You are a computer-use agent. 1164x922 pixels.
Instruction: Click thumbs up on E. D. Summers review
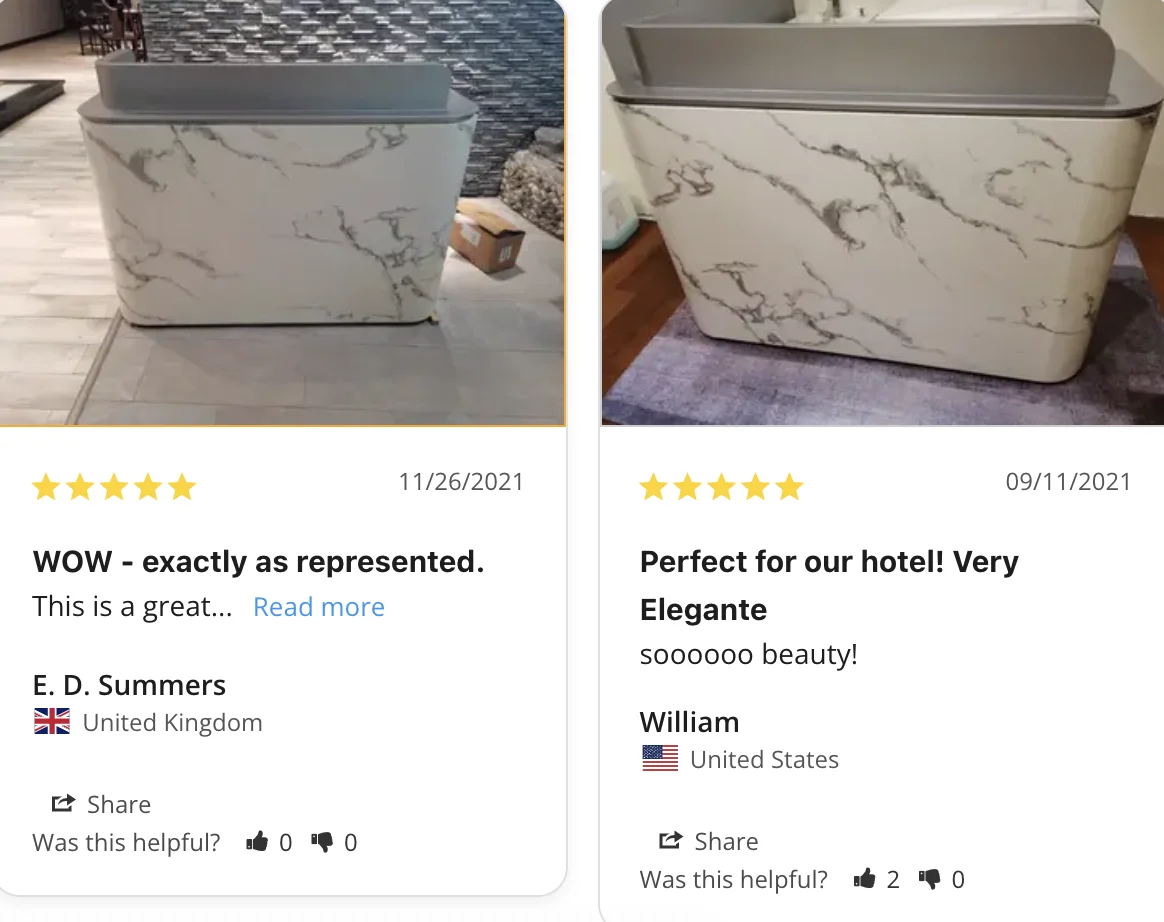pyautogui.click(x=257, y=841)
